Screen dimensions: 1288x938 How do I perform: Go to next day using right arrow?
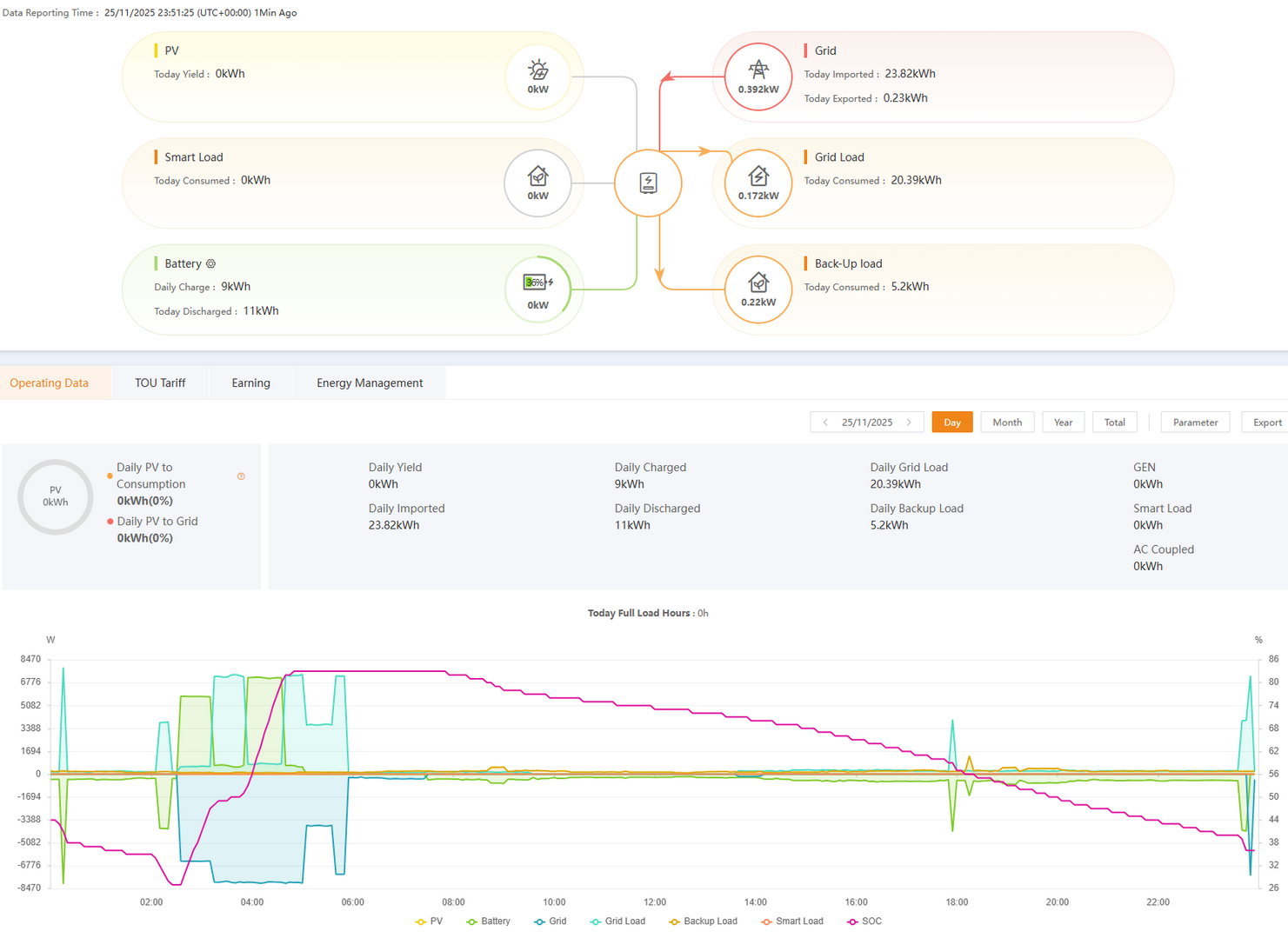[909, 422]
